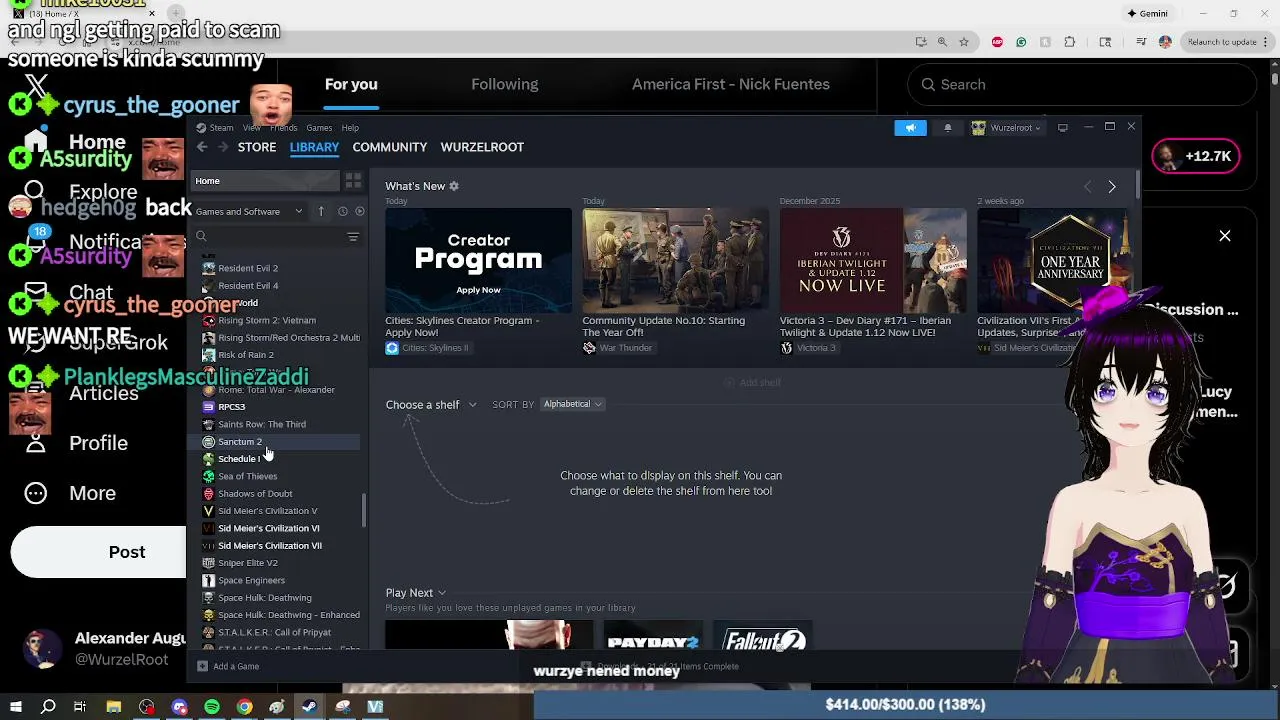Select Resident Evil 4 in game list
The width and height of the screenshot is (1280, 720).
coord(248,286)
